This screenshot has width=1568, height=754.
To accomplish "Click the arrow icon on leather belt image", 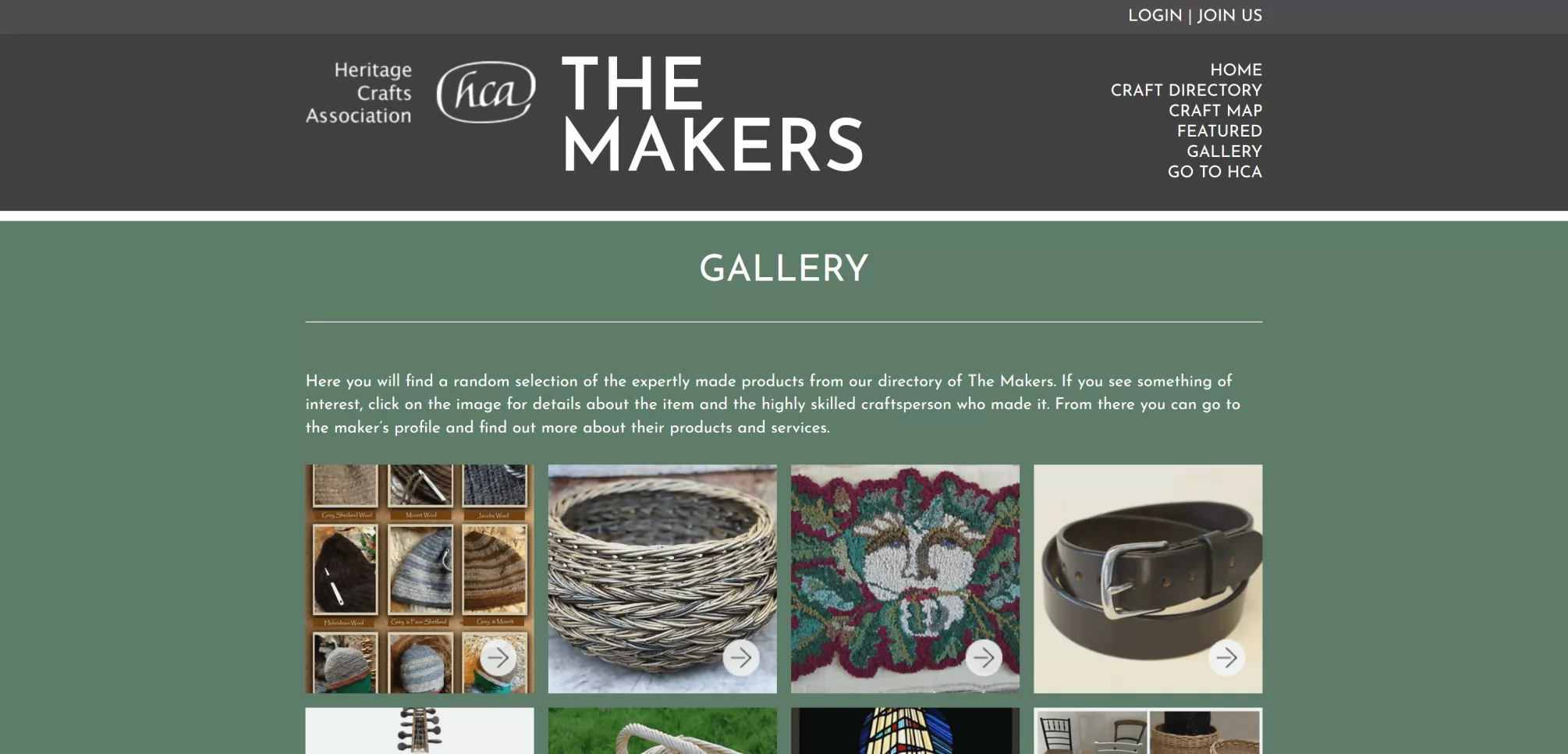I will pos(1226,658).
